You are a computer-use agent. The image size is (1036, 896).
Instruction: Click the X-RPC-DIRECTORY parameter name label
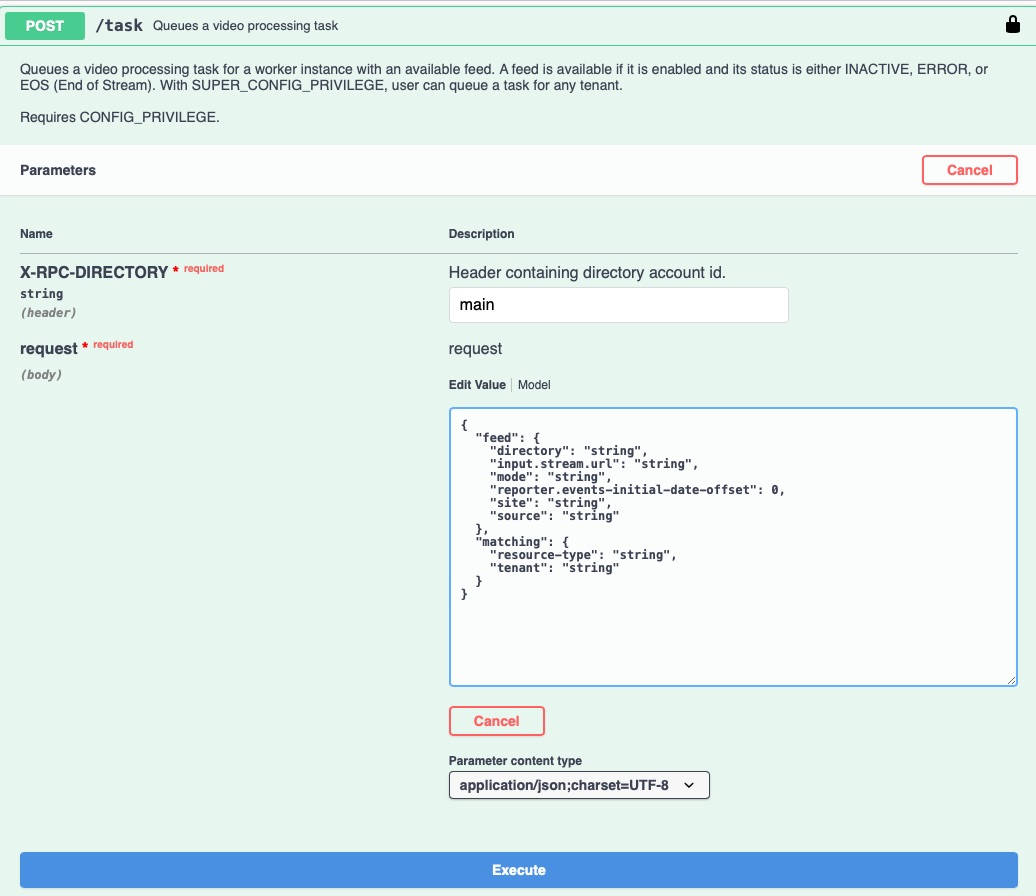pos(94,272)
